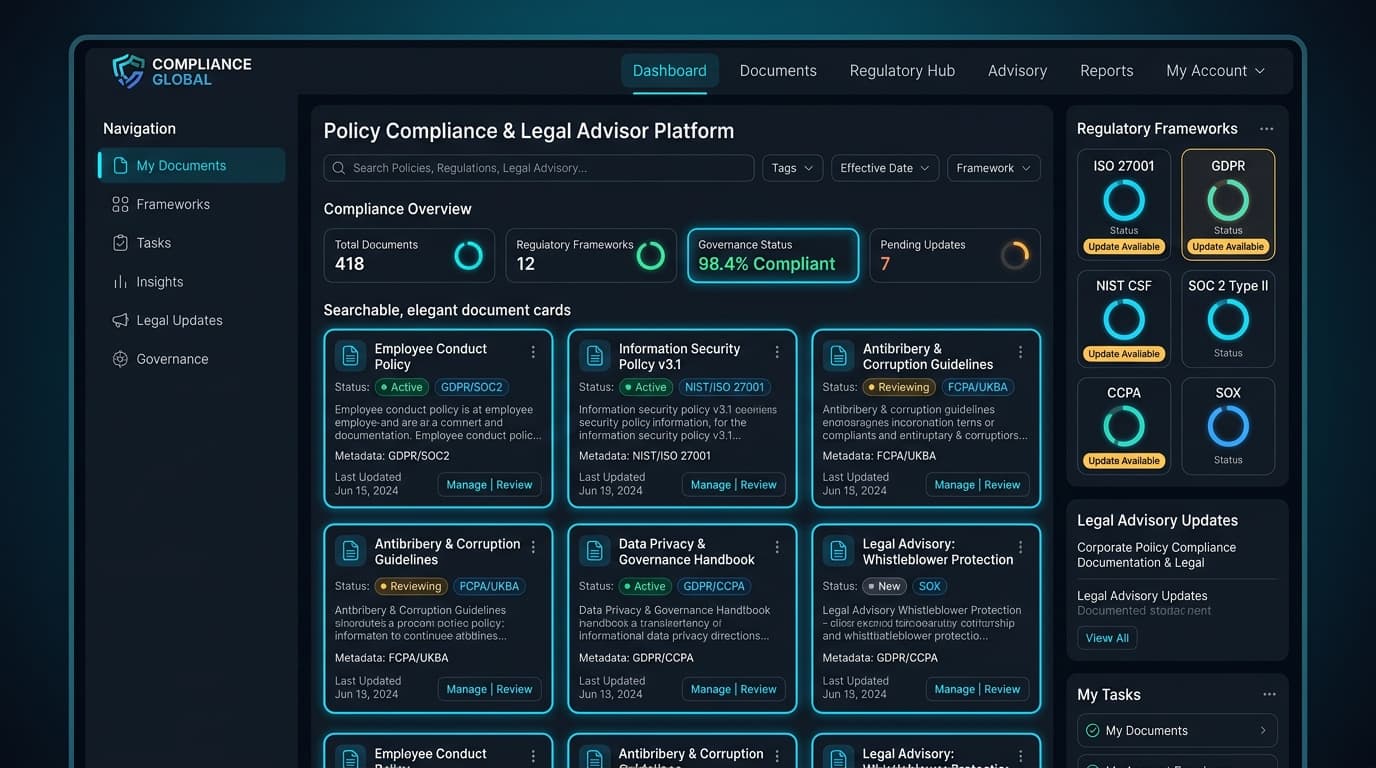Open My Tasks panel options ellipsis
The height and width of the screenshot is (768, 1376).
click(1269, 694)
